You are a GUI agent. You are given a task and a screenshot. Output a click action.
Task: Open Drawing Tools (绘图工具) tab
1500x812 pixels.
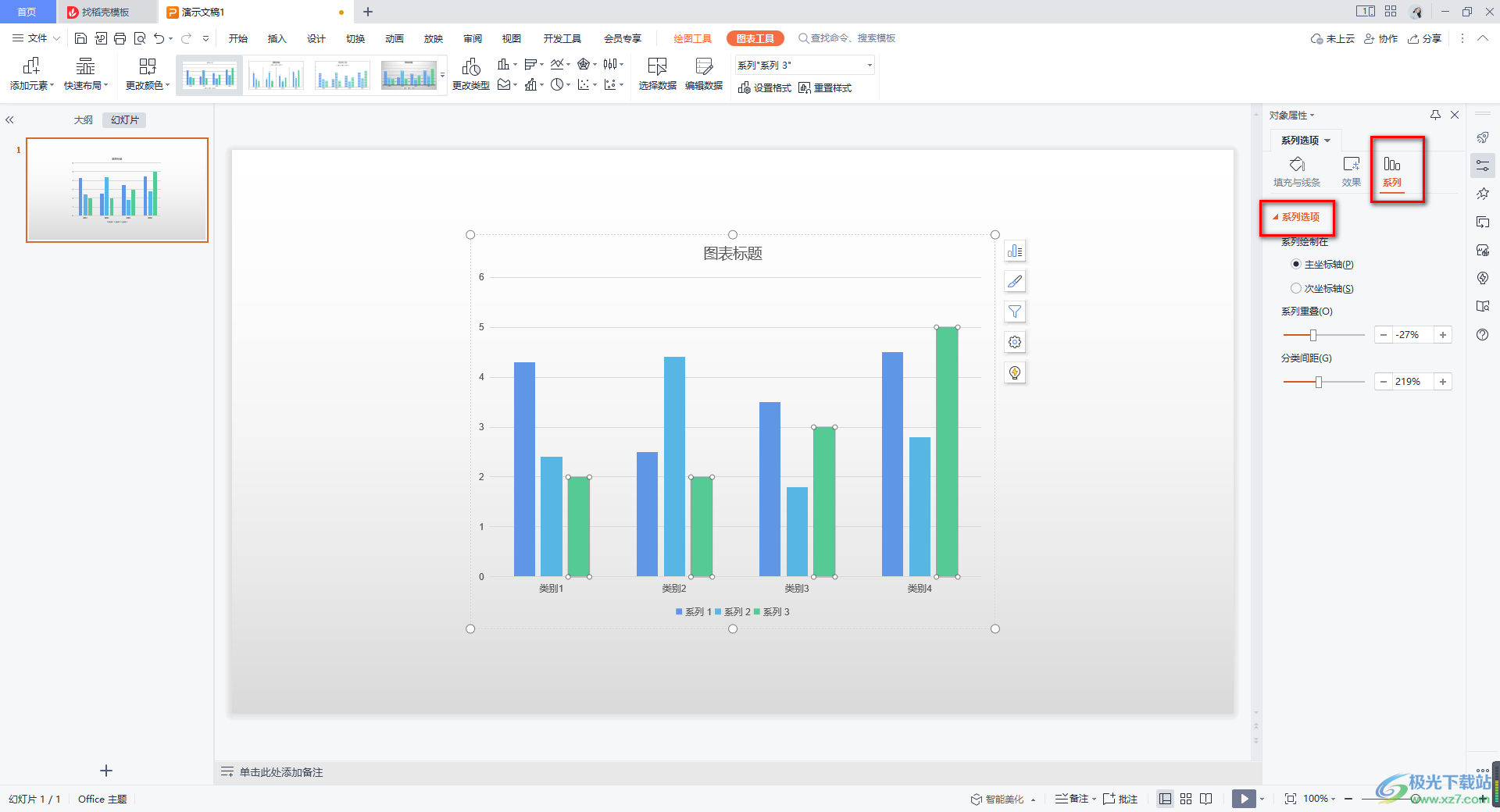(693, 38)
